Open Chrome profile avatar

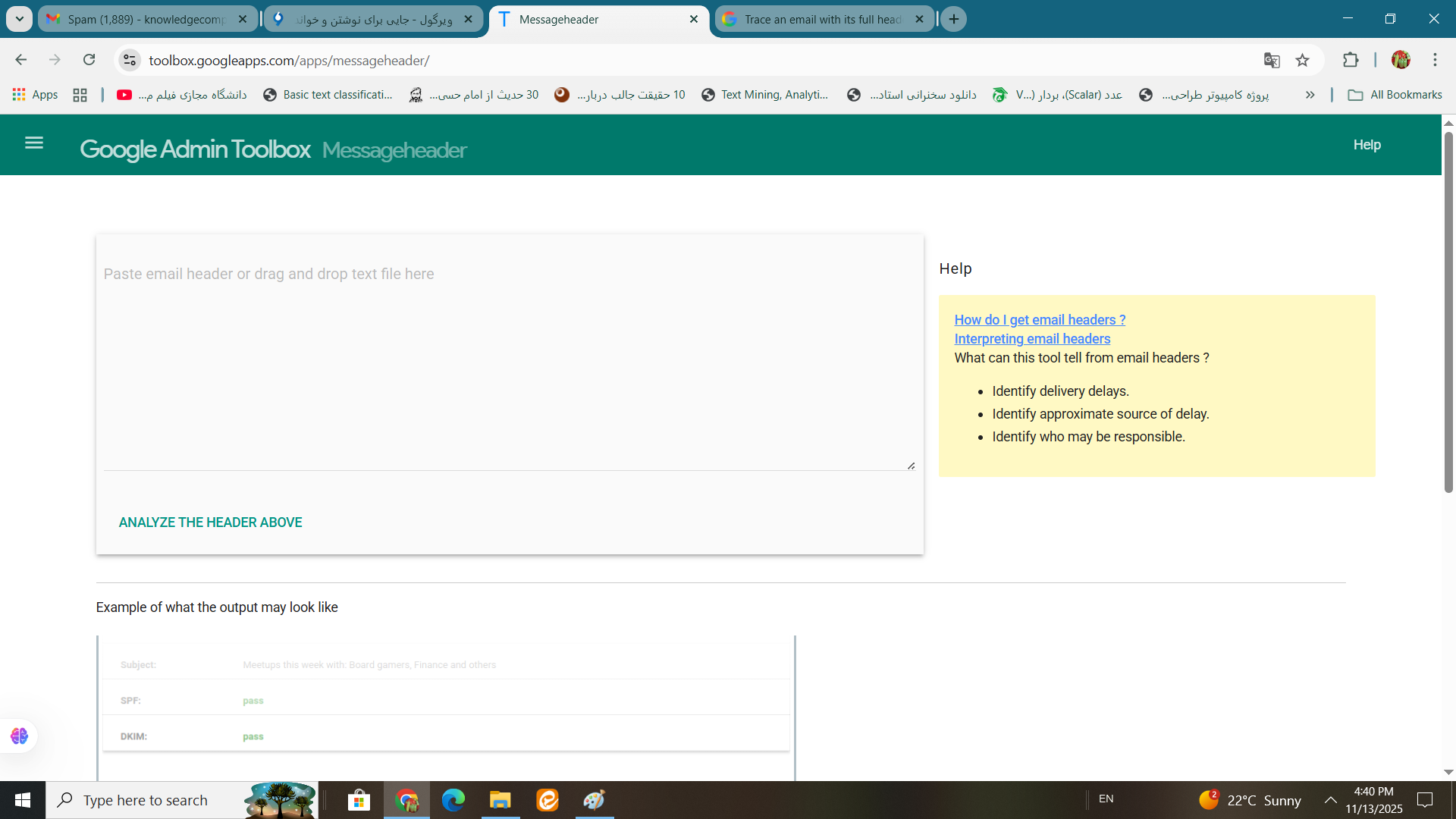1401,60
